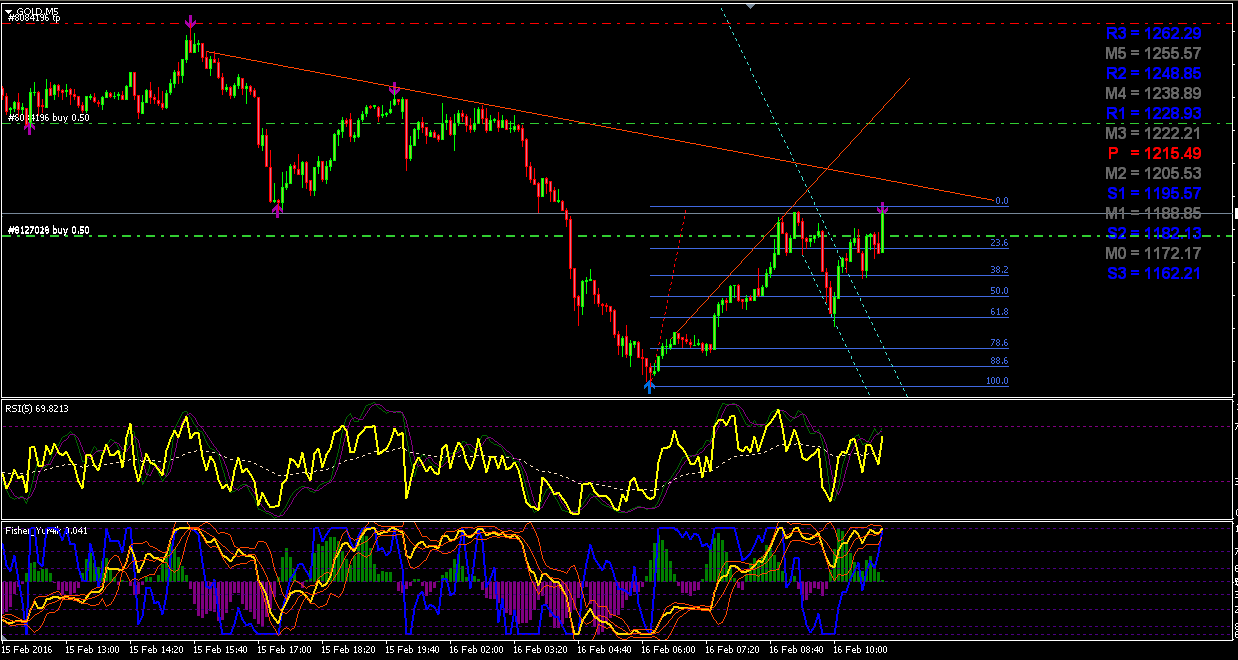Screen dimensions: 1238x660
Task: Select the magenta up arrow below #8084196 buy label
Action: 29,127
